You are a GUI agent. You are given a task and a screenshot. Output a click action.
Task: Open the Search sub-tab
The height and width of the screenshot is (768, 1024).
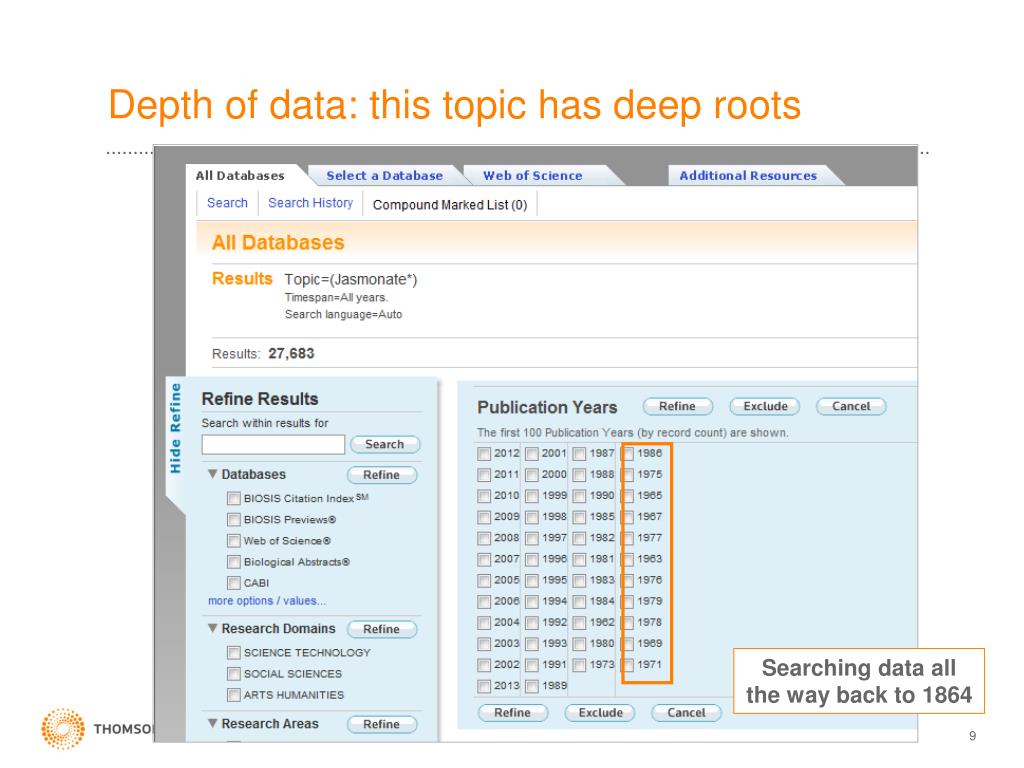227,203
